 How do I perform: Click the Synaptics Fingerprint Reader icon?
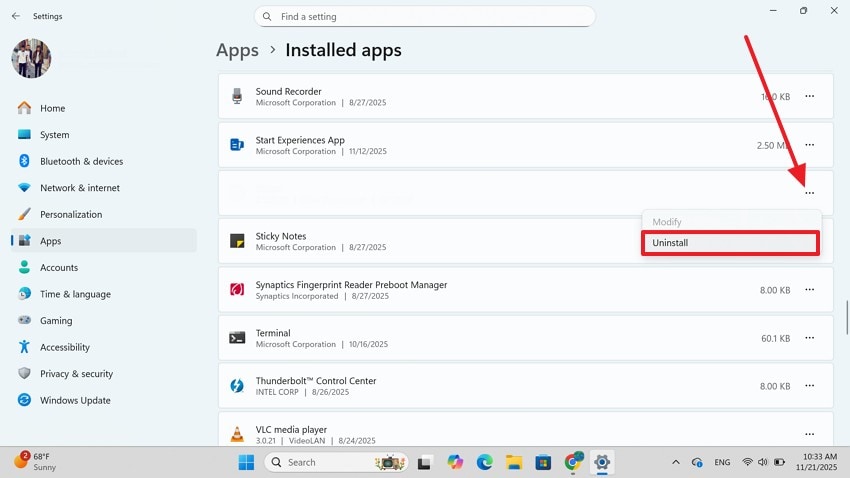tap(237, 289)
